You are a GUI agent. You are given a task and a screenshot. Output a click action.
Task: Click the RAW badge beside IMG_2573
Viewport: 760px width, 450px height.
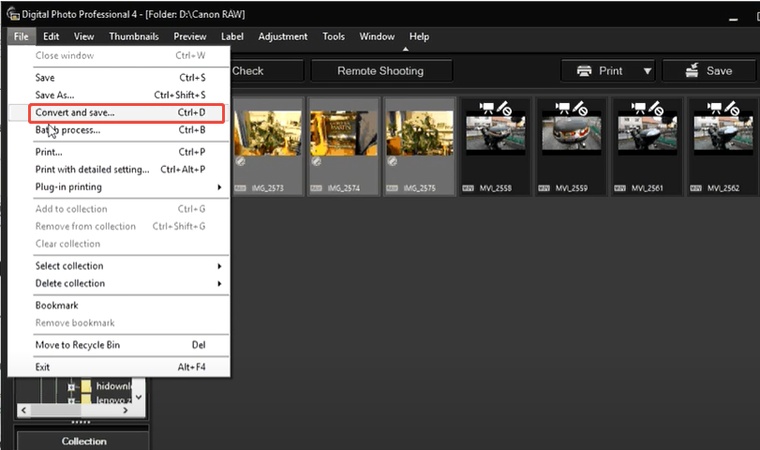240,188
